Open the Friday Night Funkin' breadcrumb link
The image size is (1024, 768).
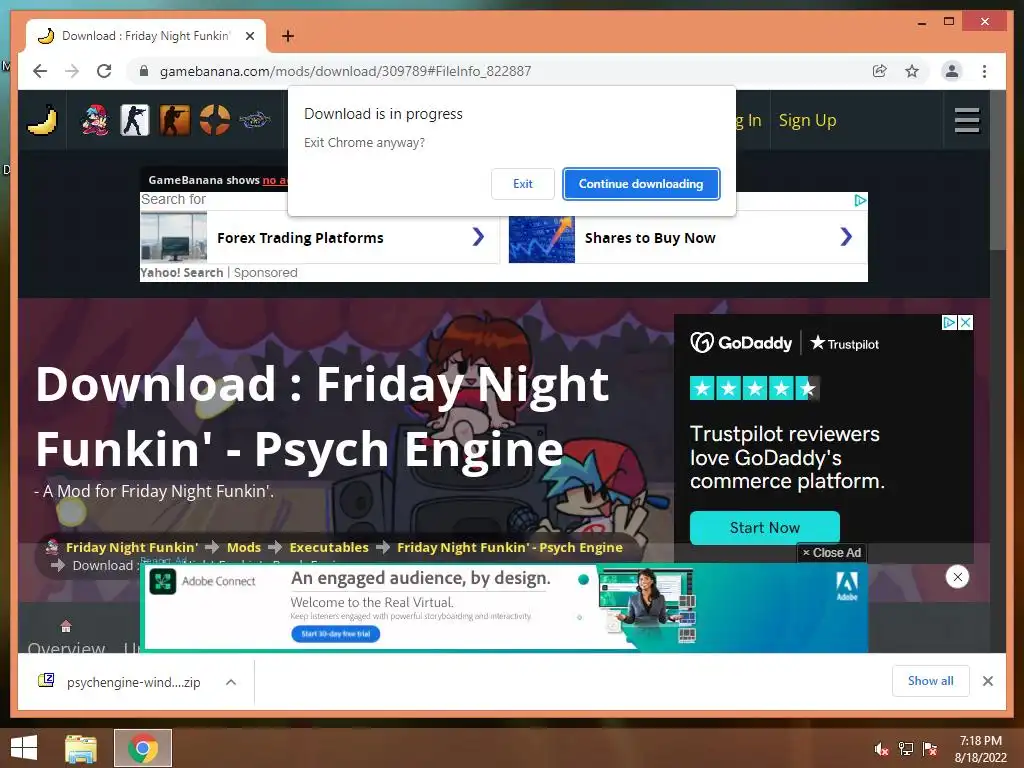pos(131,547)
